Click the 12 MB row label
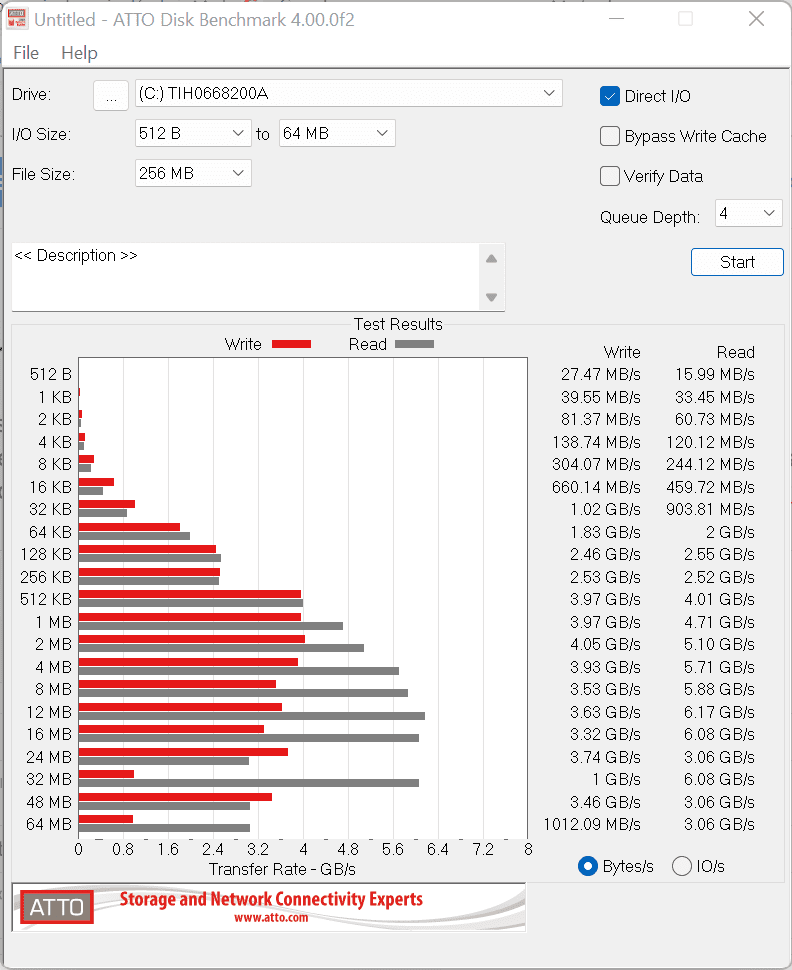 49,712
